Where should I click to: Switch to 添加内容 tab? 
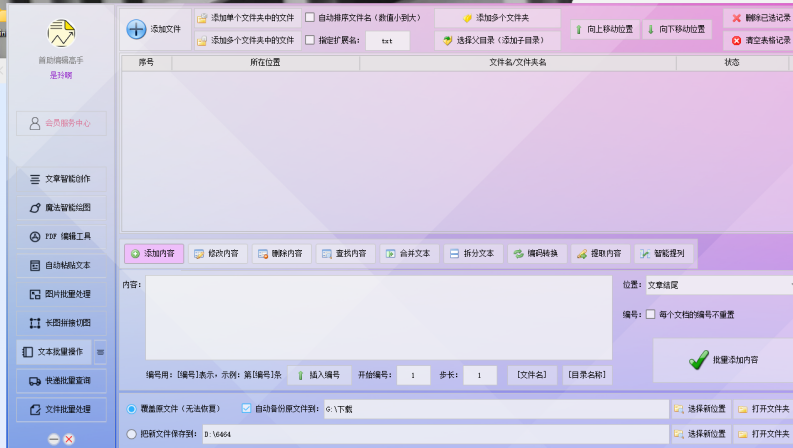(x=154, y=253)
